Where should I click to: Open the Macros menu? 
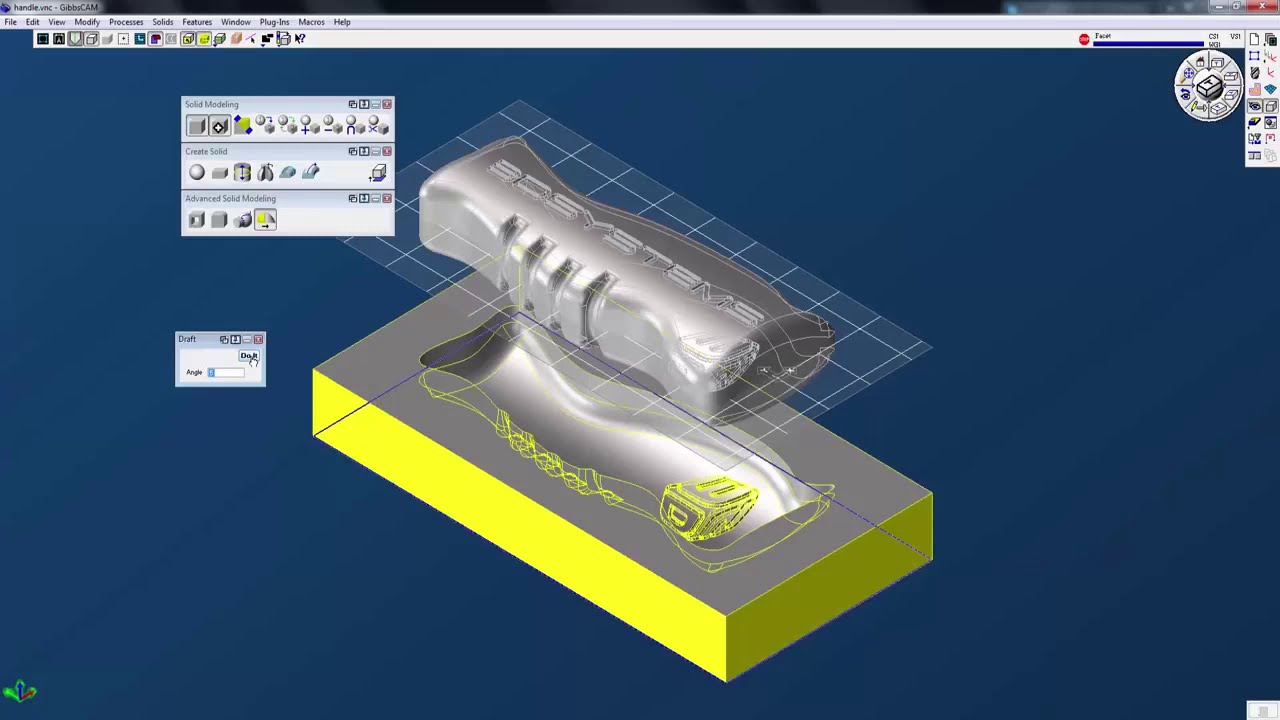pyautogui.click(x=311, y=22)
